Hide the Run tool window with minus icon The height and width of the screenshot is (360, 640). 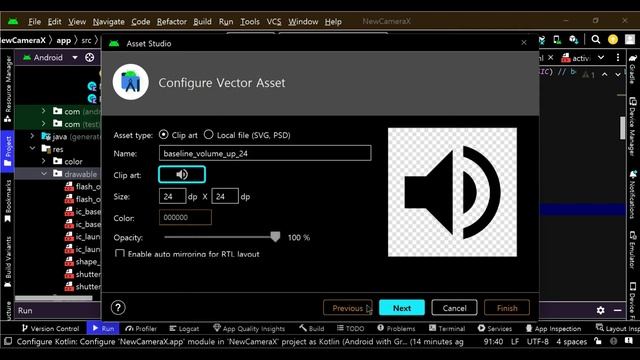click(x=618, y=310)
